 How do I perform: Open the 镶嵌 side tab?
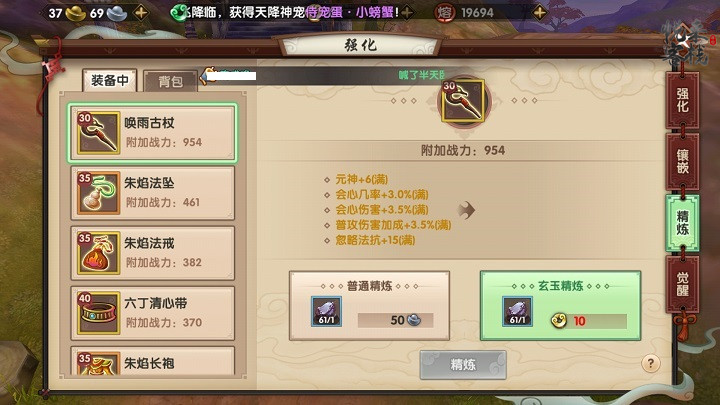[x=682, y=161]
